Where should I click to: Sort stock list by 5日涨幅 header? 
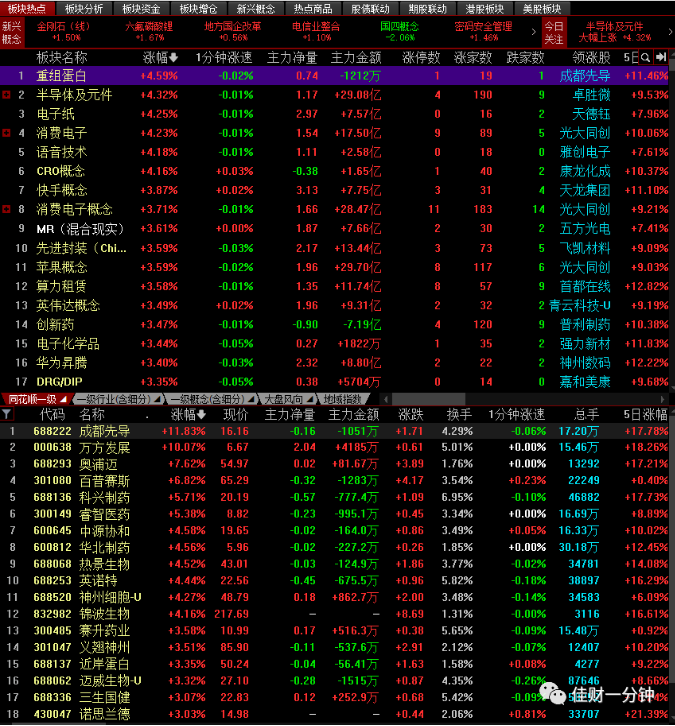pyautogui.click(x=645, y=414)
